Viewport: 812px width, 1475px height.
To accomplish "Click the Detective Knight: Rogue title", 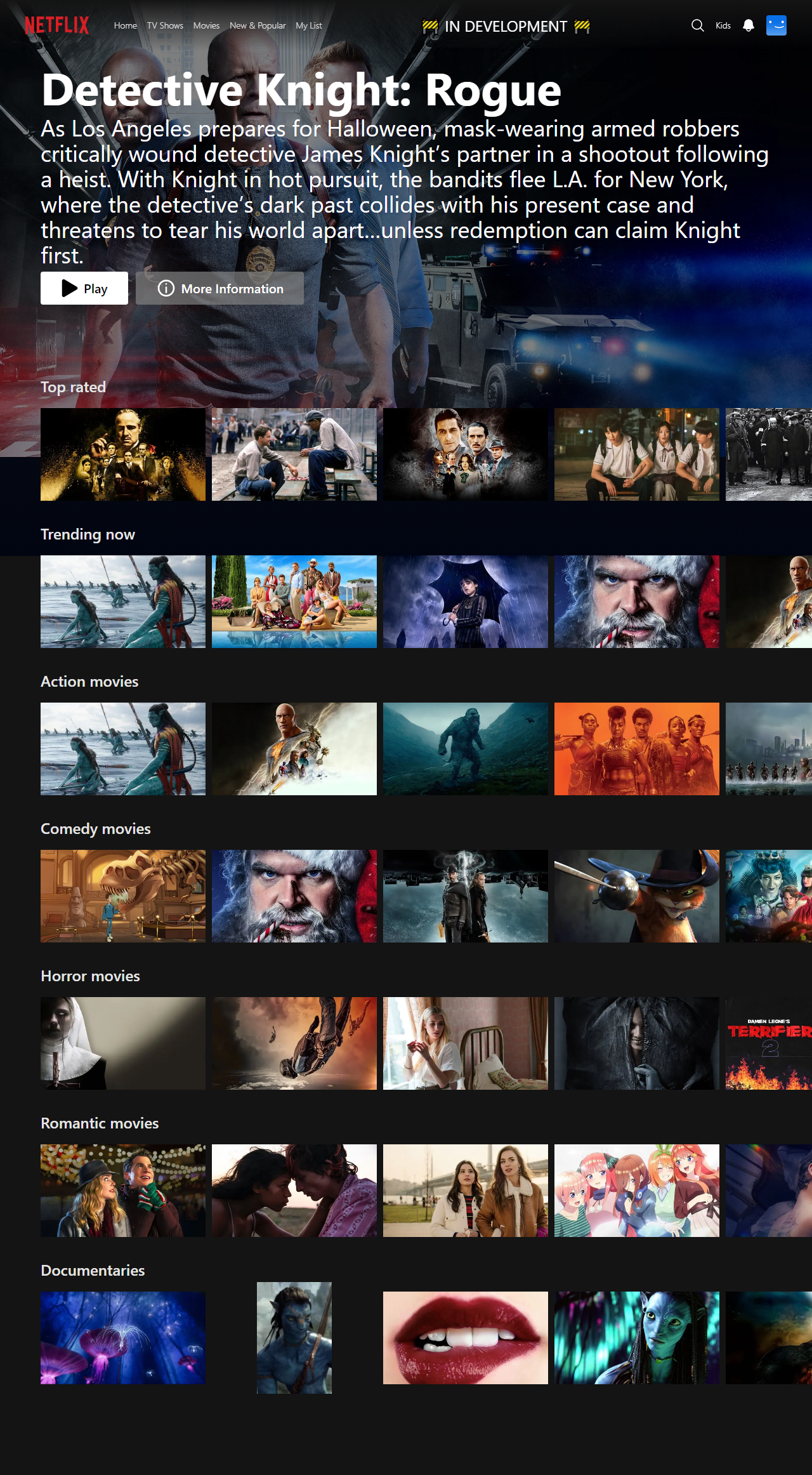I will 301,90.
